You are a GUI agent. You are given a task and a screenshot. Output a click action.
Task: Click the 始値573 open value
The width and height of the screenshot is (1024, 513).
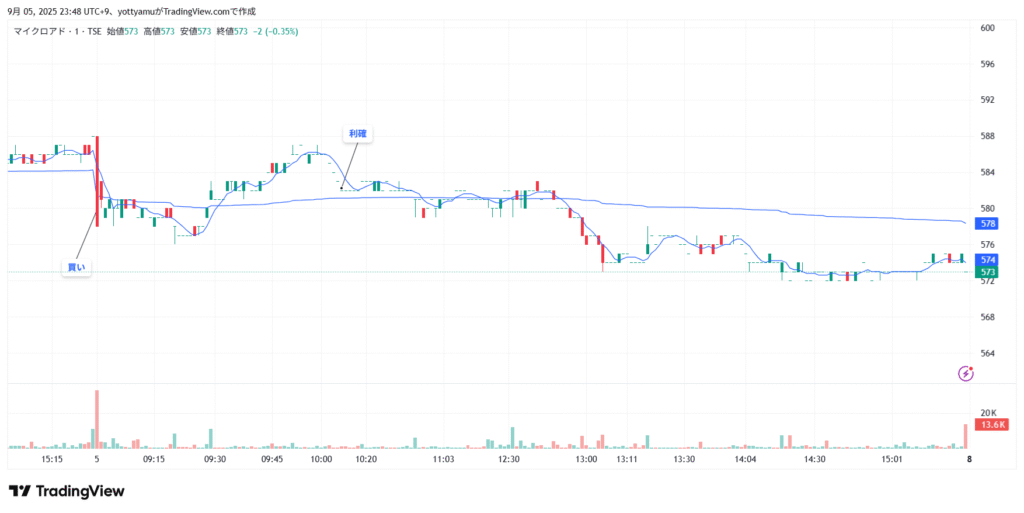122,31
